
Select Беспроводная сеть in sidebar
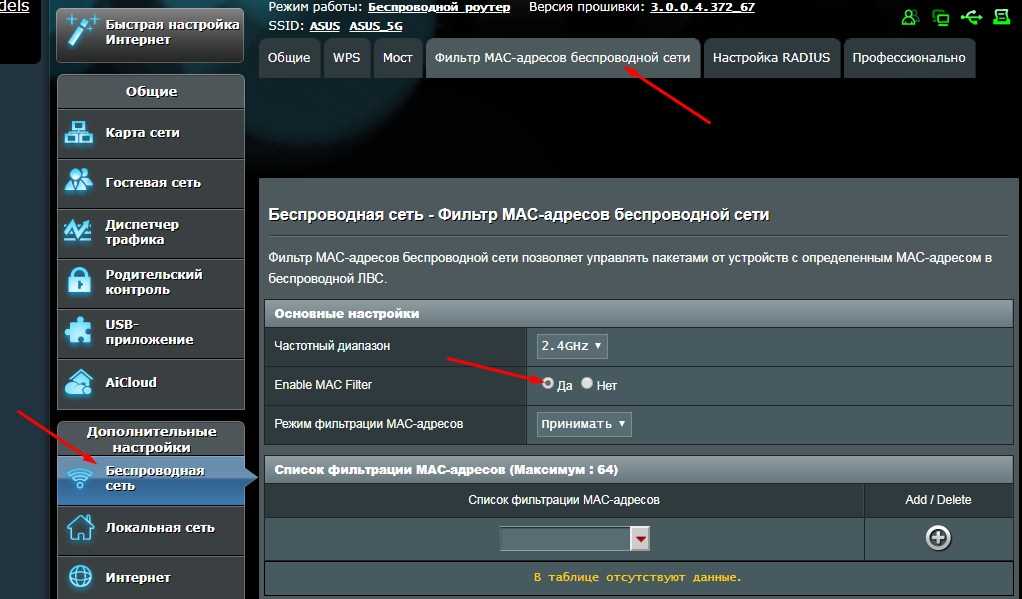point(151,480)
